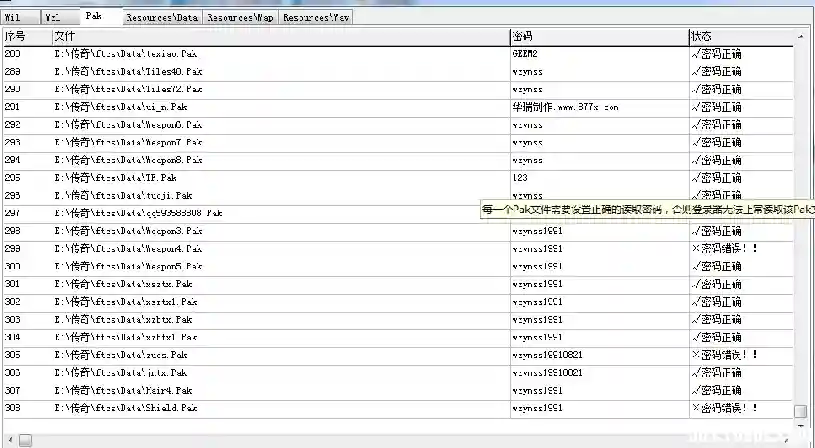Select the Hair4.Pak file row
Image resolution: width=815 pixels, height=448 pixels.
point(398,390)
